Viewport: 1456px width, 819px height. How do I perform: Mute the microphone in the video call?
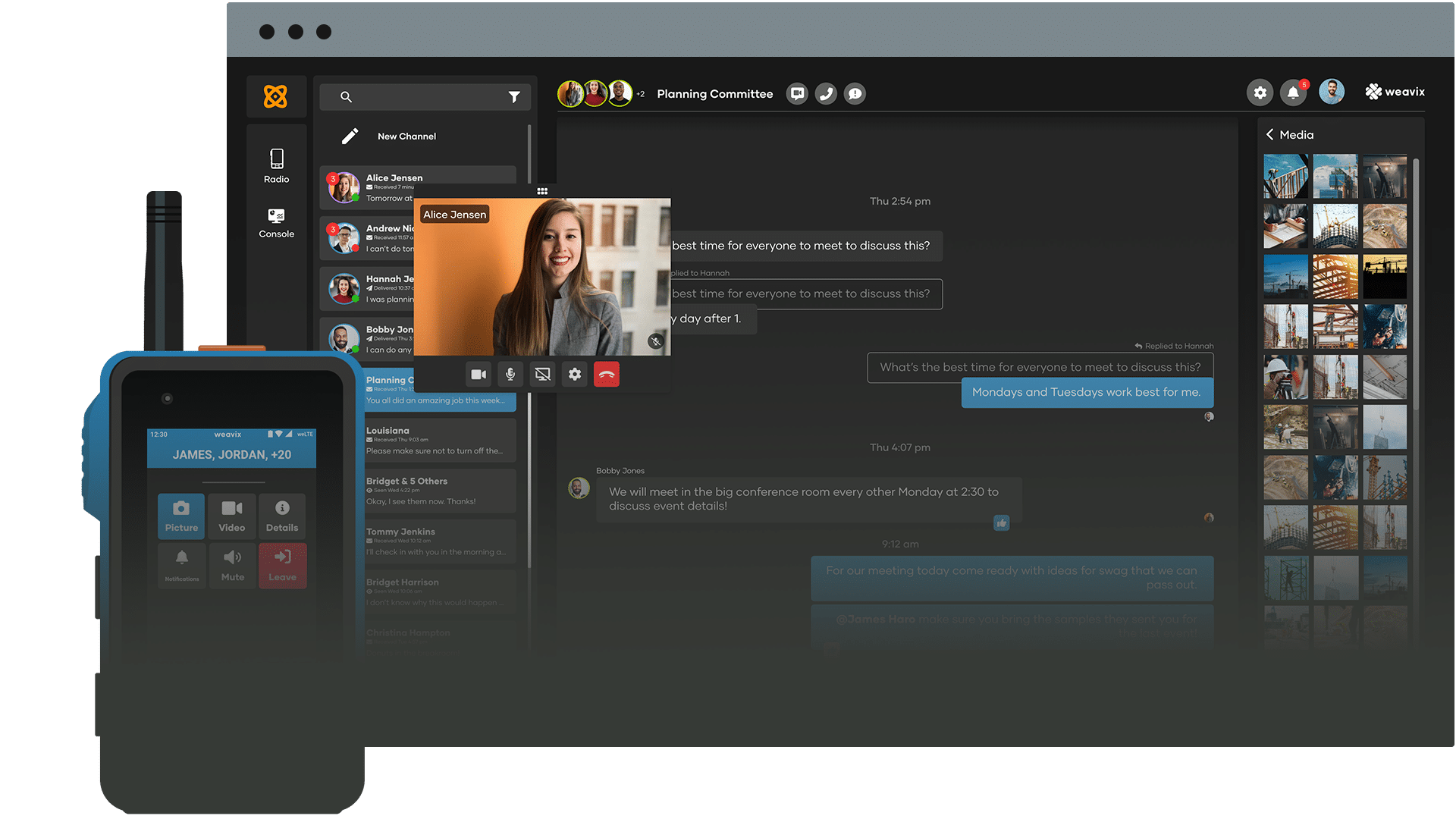(x=510, y=374)
